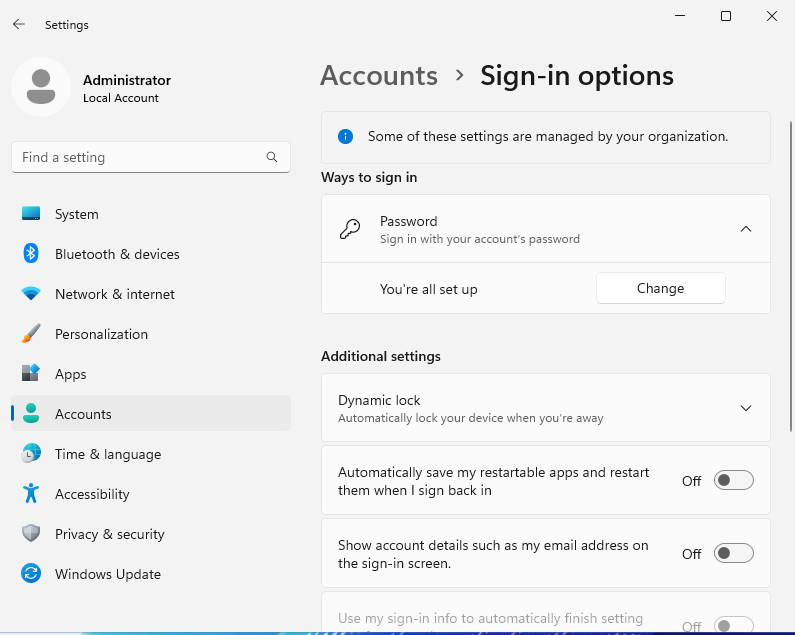Open Bluetooth & devices via its icon
Viewport: 795px width, 635px height.
31,254
